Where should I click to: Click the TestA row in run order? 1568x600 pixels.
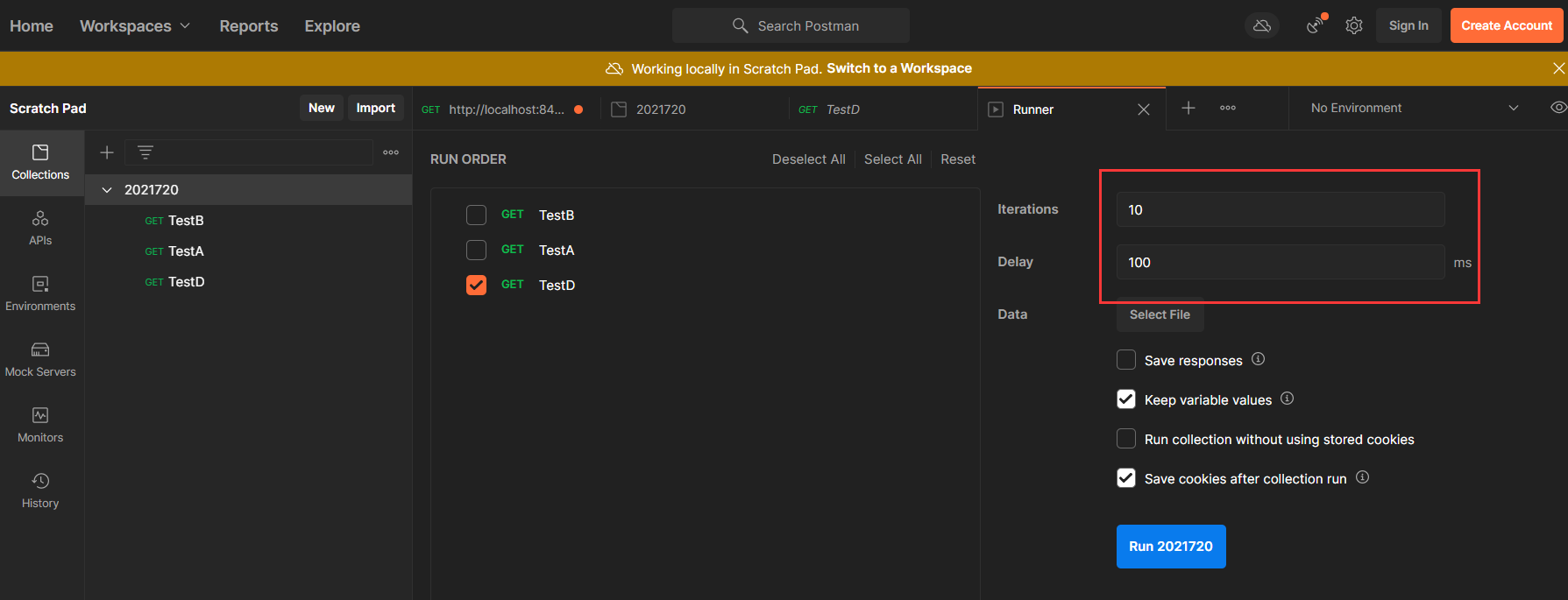pos(705,250)
